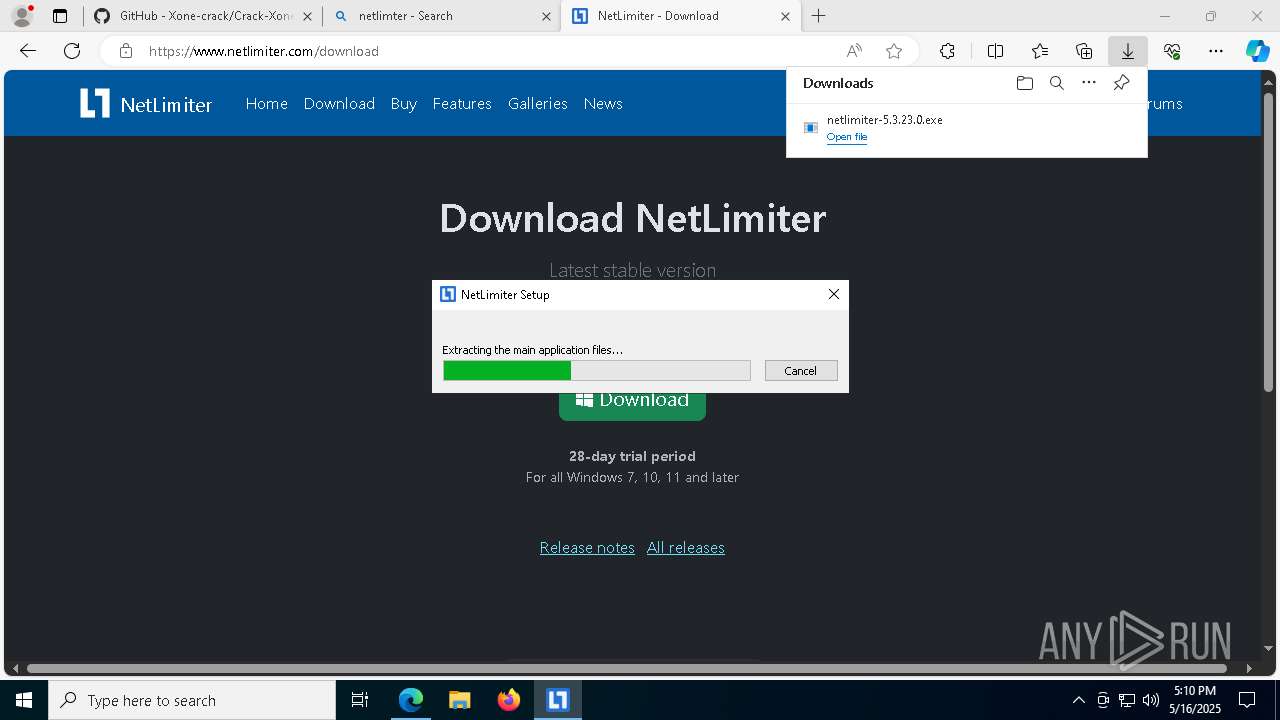Close the netlimter Search tab
The height and width of the screenshot is (720, 1280).
coord(546,16)
